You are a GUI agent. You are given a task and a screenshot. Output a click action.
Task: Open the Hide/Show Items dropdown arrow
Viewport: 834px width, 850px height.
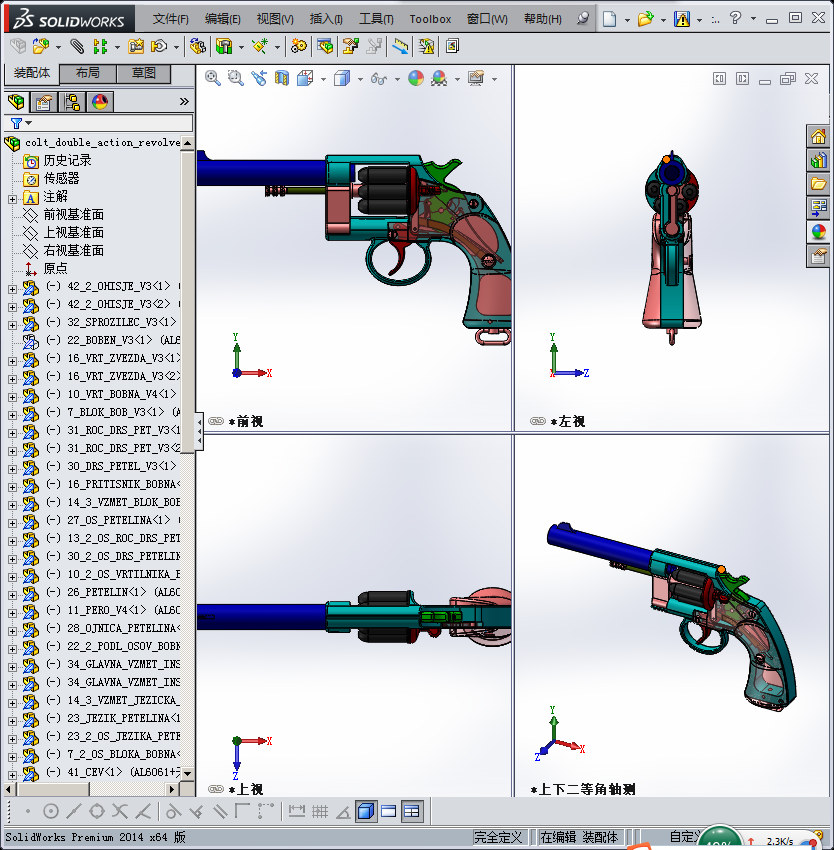click(x=397, y=79)
